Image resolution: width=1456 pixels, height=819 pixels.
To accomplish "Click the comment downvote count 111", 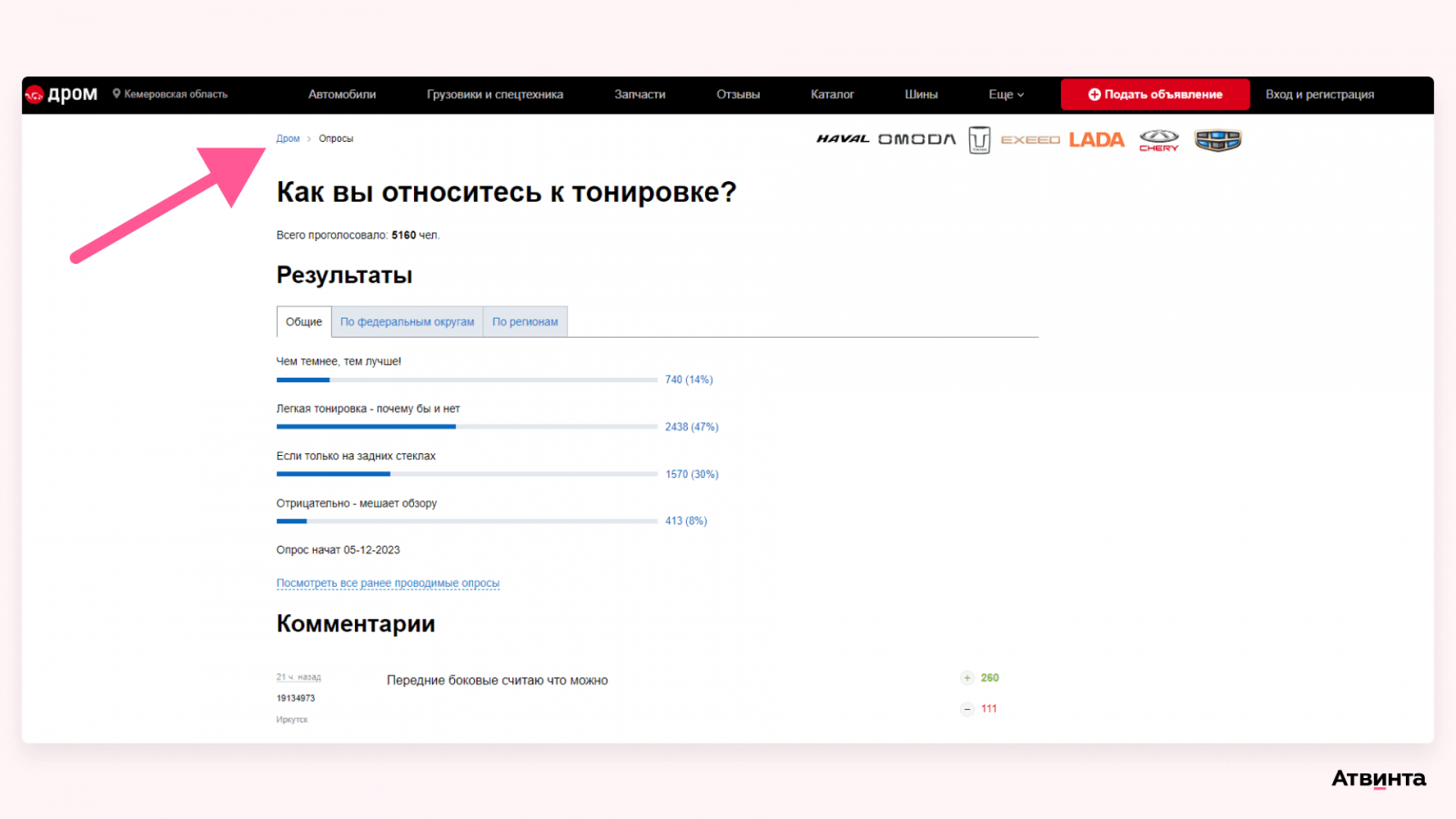I will [x=989, y=709].
